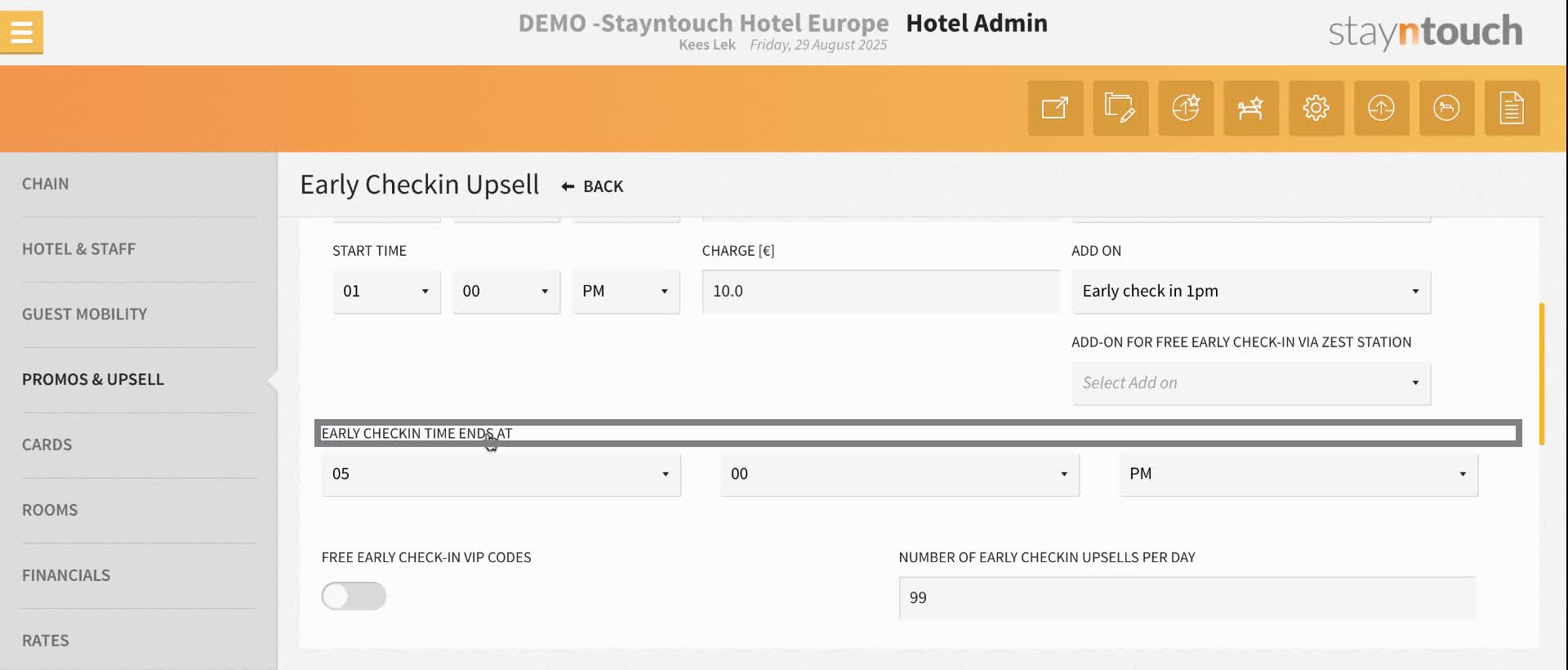The image size is (1568, 670).
Task: Open the Cards section
Action: 47,445
